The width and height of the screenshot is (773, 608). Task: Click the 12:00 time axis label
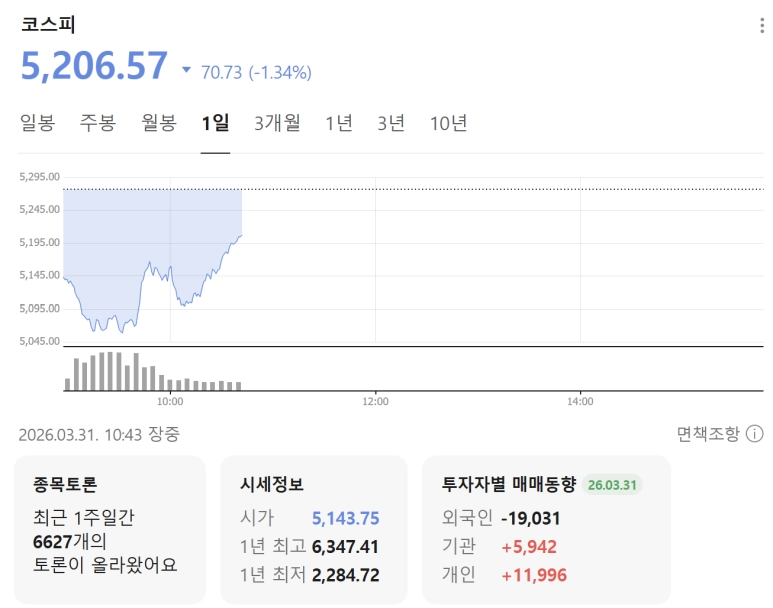[x=375, y=401]
